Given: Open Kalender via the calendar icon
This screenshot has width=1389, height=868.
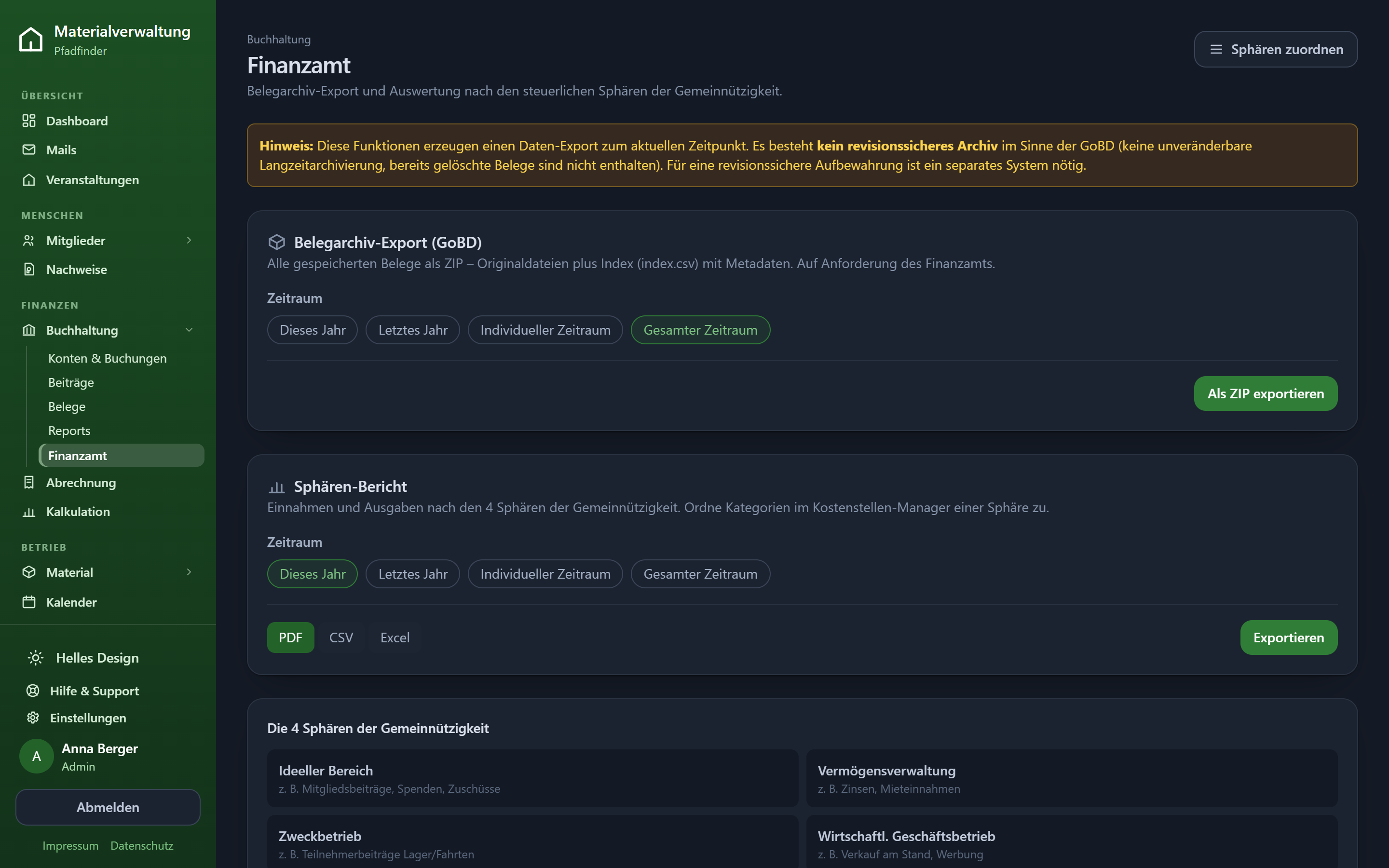Looking at the screenshot, I should pos(29,602).
